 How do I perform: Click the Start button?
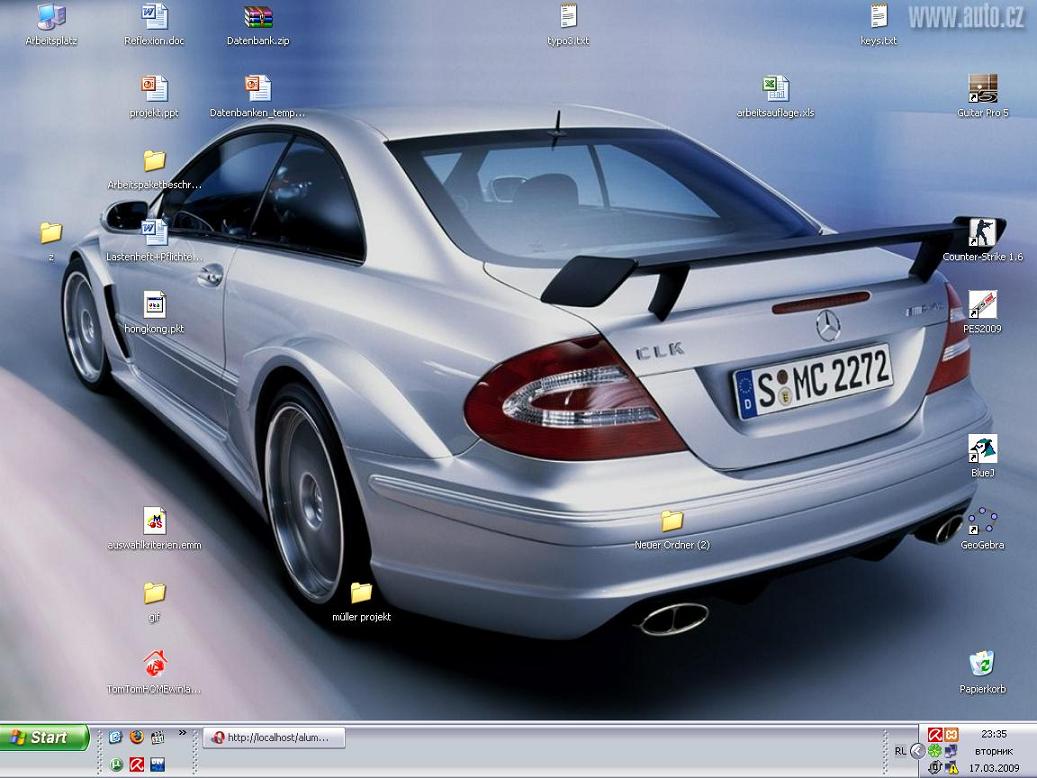(45, 738)
